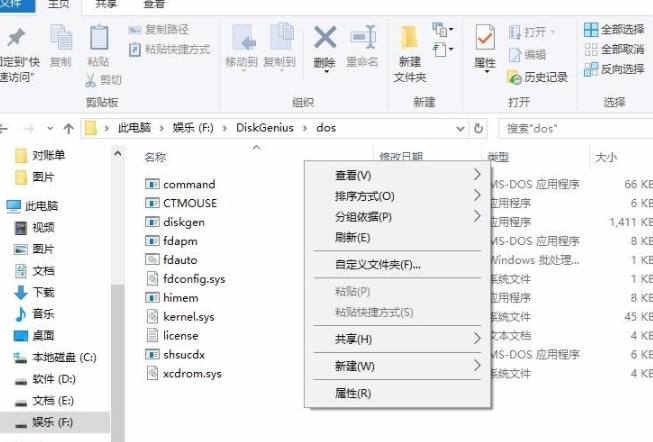Viewport: 653px width, 442px height.
Task: Click Open (打开) in the ribbon
Action: [531, 32]
